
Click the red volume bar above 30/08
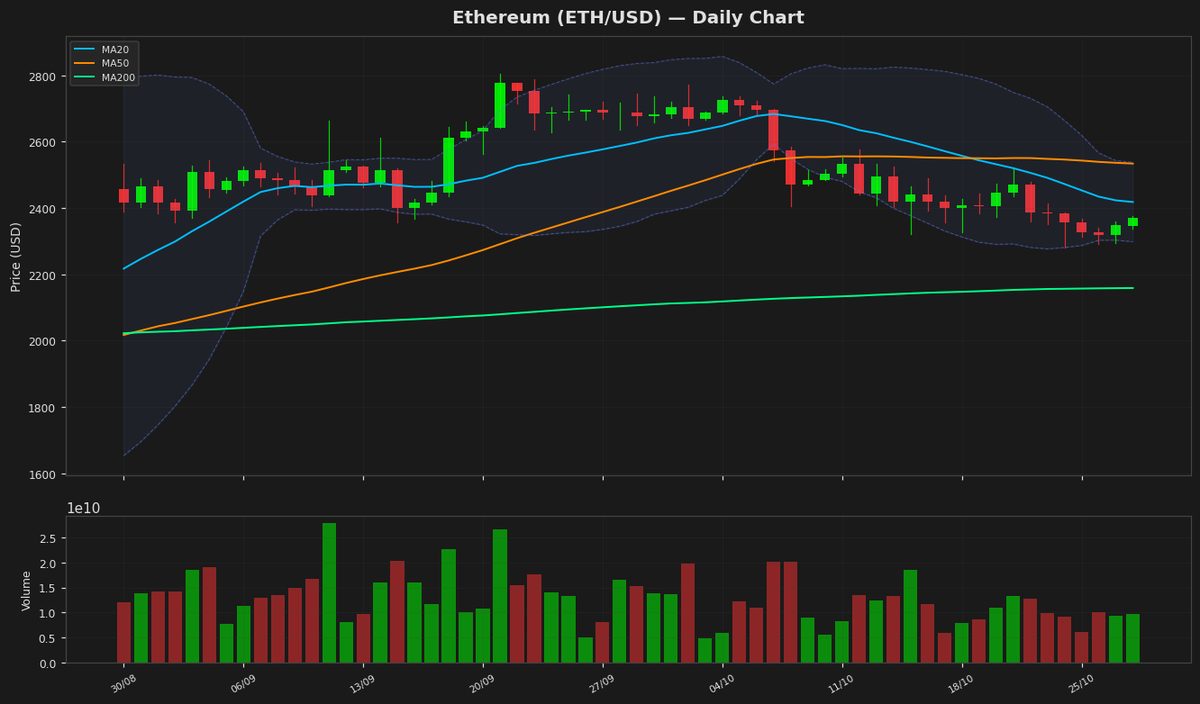(x=124, y=632)
